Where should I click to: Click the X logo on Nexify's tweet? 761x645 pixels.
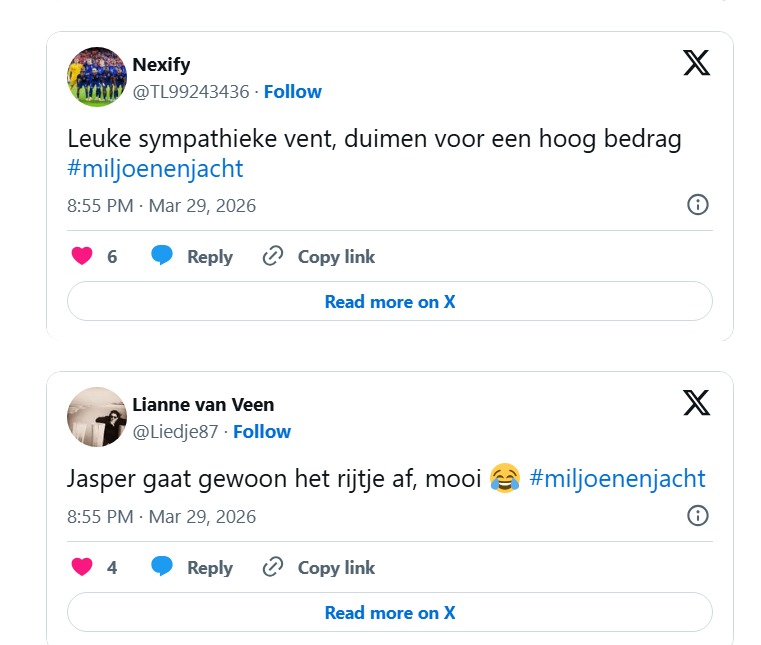pos(696,63)
